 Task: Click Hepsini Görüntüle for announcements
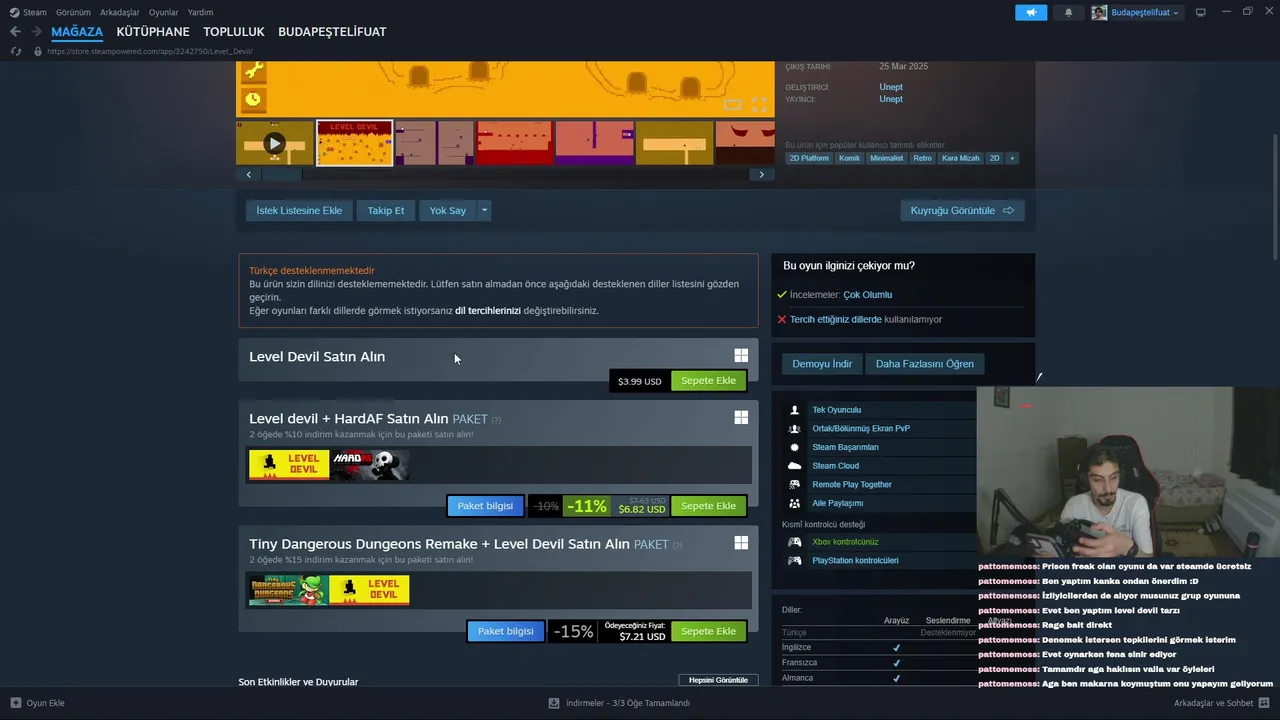point(718,680)
